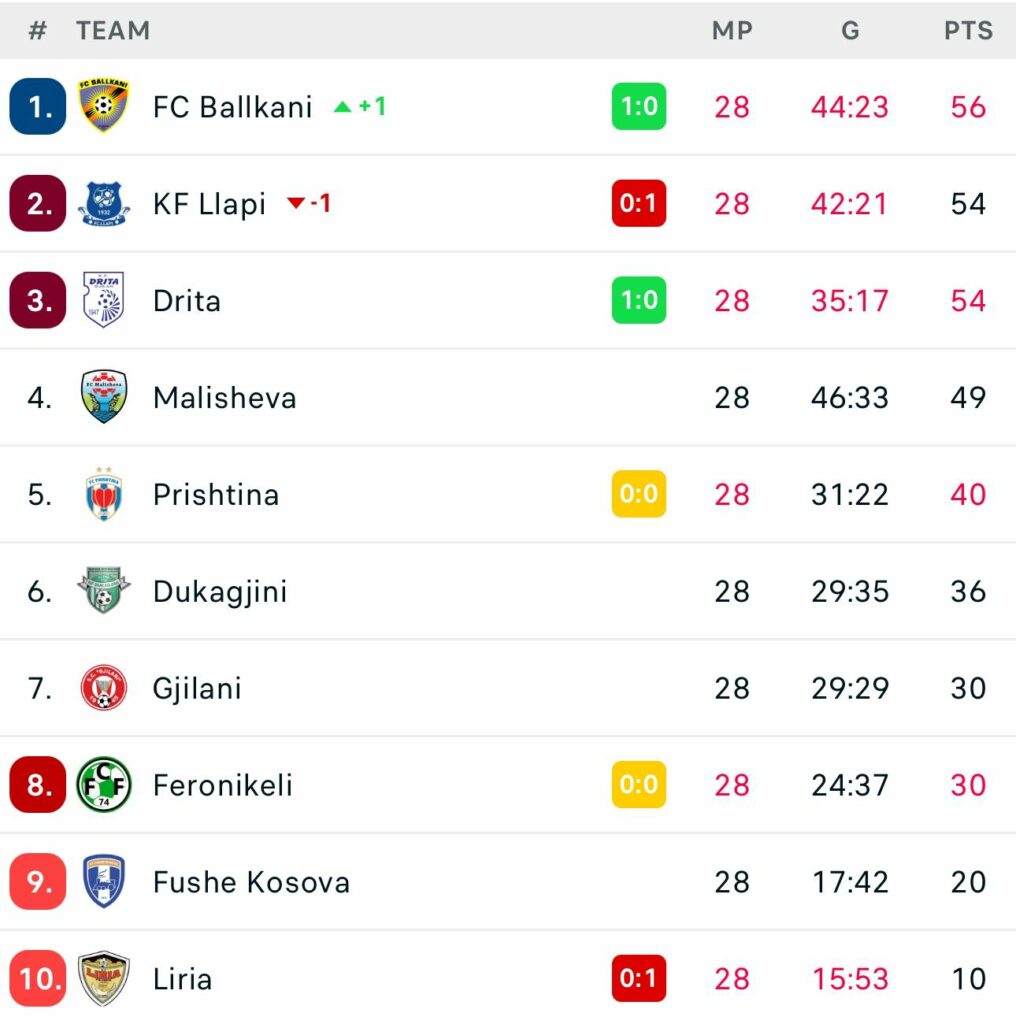Click the KF Llapi team logo
The height and width of the screenshot is (1024, 1016).
[x=104, y=204]
